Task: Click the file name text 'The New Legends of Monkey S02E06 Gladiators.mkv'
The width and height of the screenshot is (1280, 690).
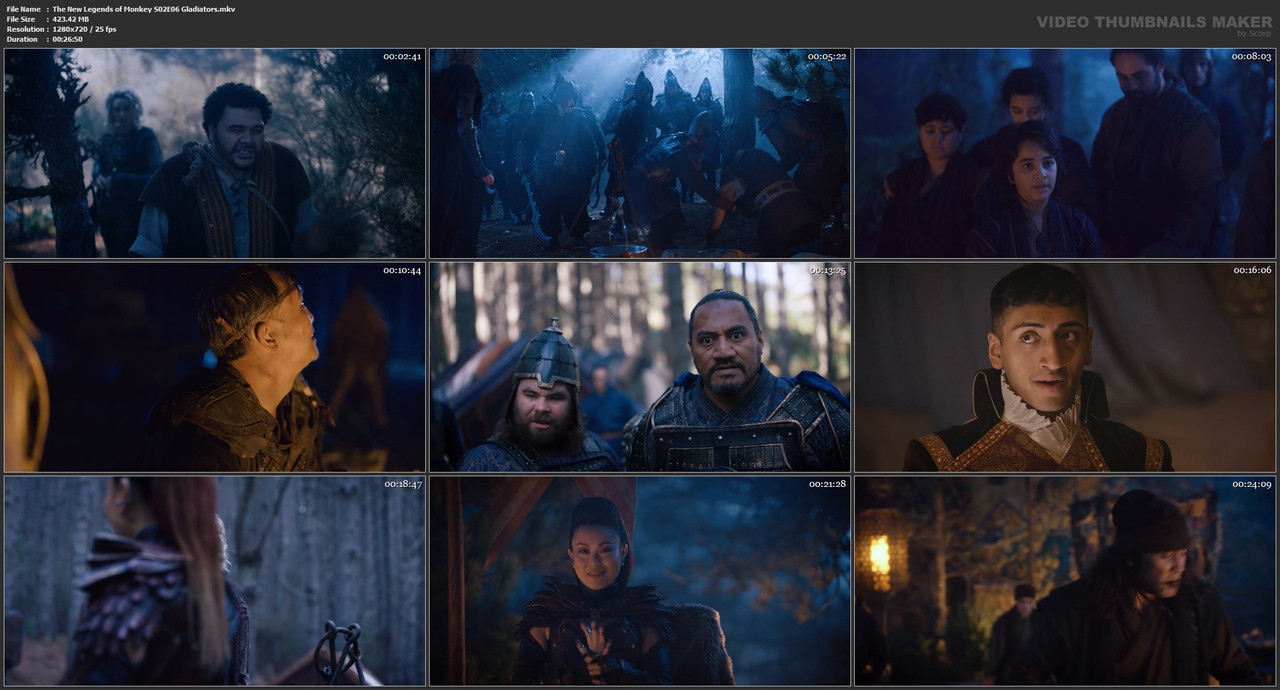Action: click(x=144, y=9)
